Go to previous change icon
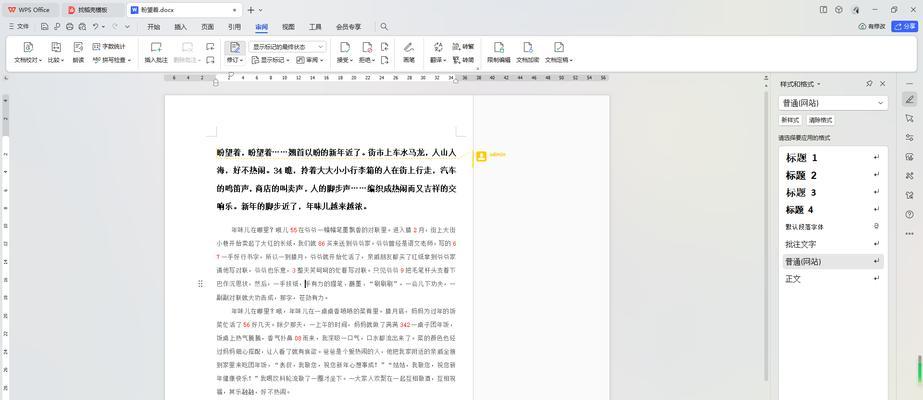The width and height of the screenshot is (923, 400). [384, 46]
